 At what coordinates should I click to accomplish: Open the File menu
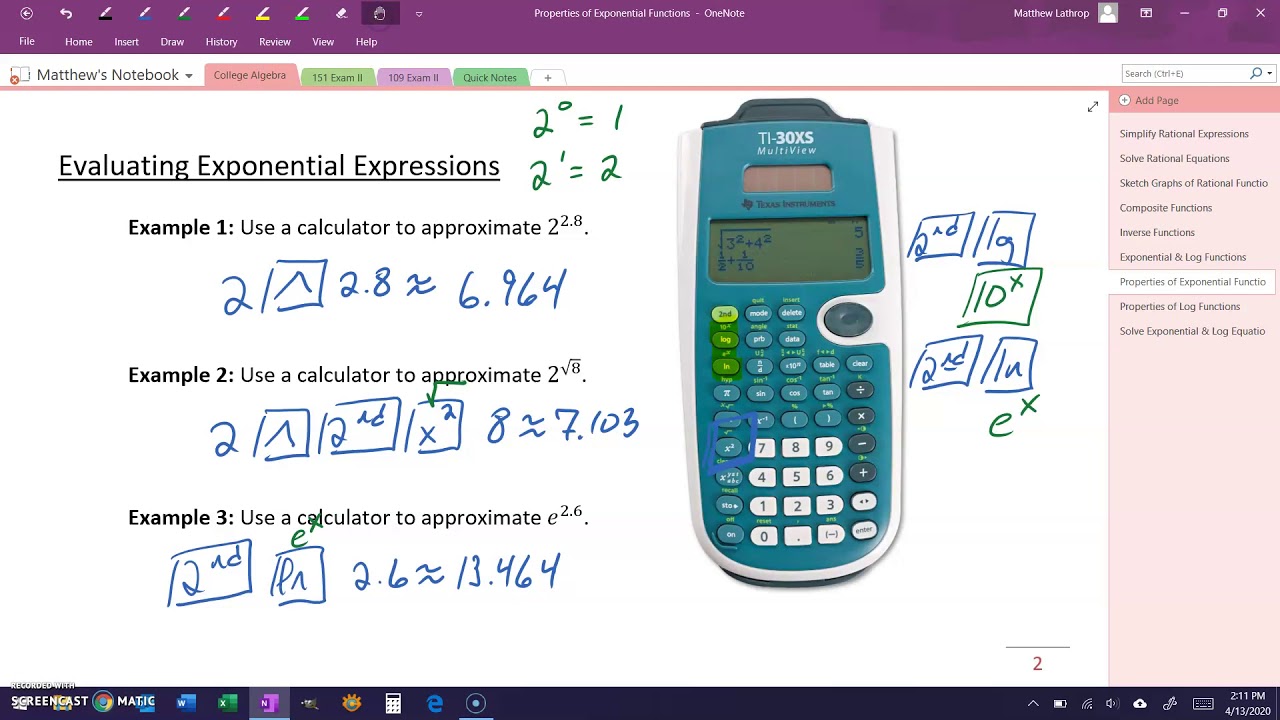[x=27, y=42]
